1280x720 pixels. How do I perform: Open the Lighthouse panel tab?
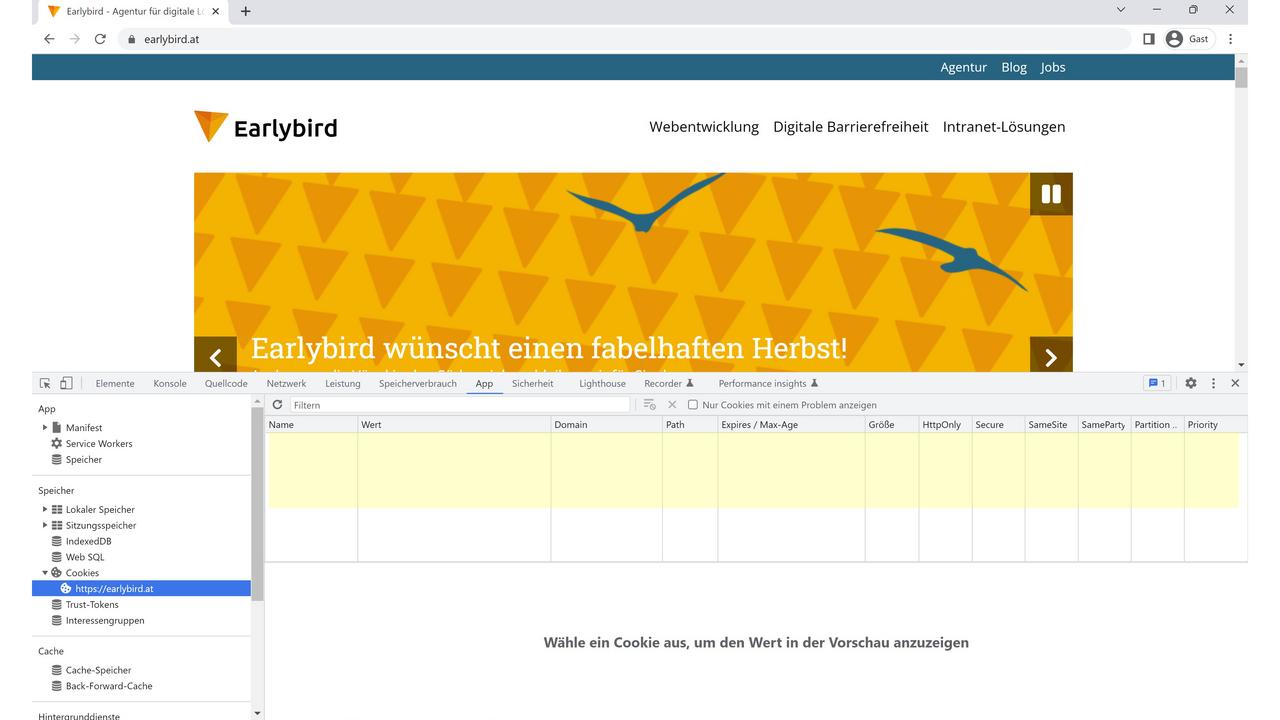[601, 383]
